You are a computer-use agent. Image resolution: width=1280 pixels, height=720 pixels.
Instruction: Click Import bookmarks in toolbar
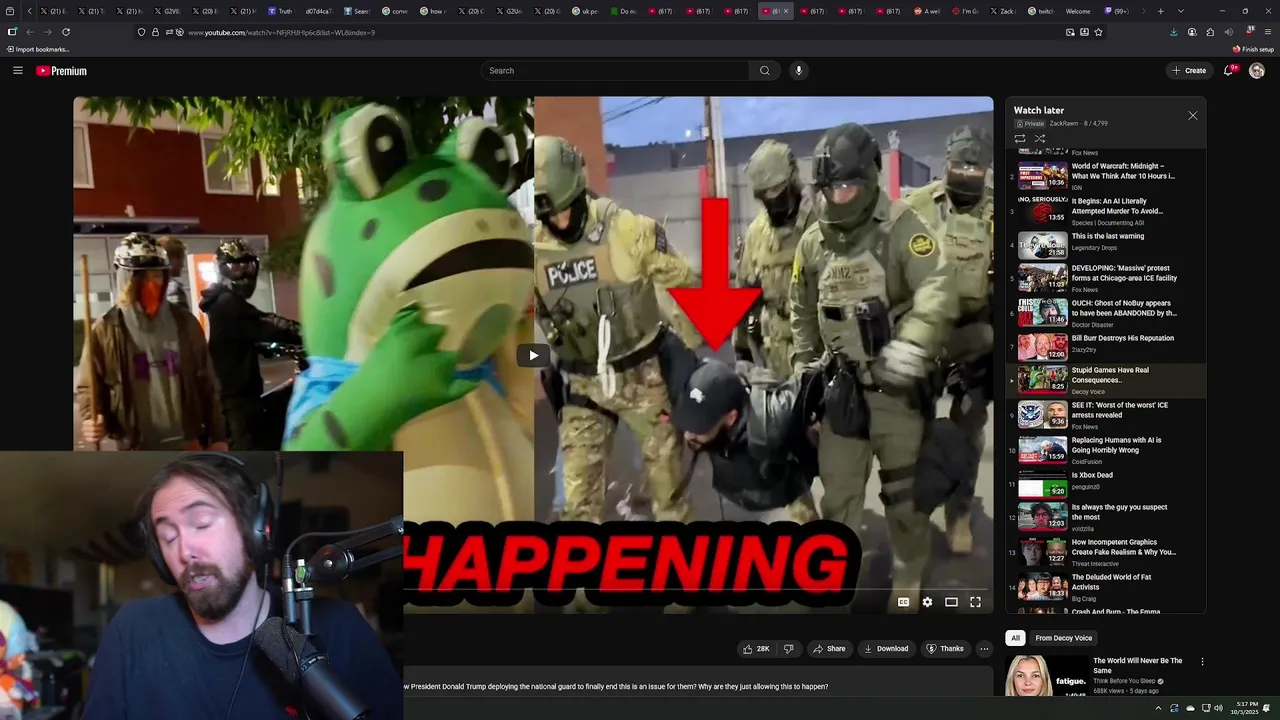(x=38, y=49)
